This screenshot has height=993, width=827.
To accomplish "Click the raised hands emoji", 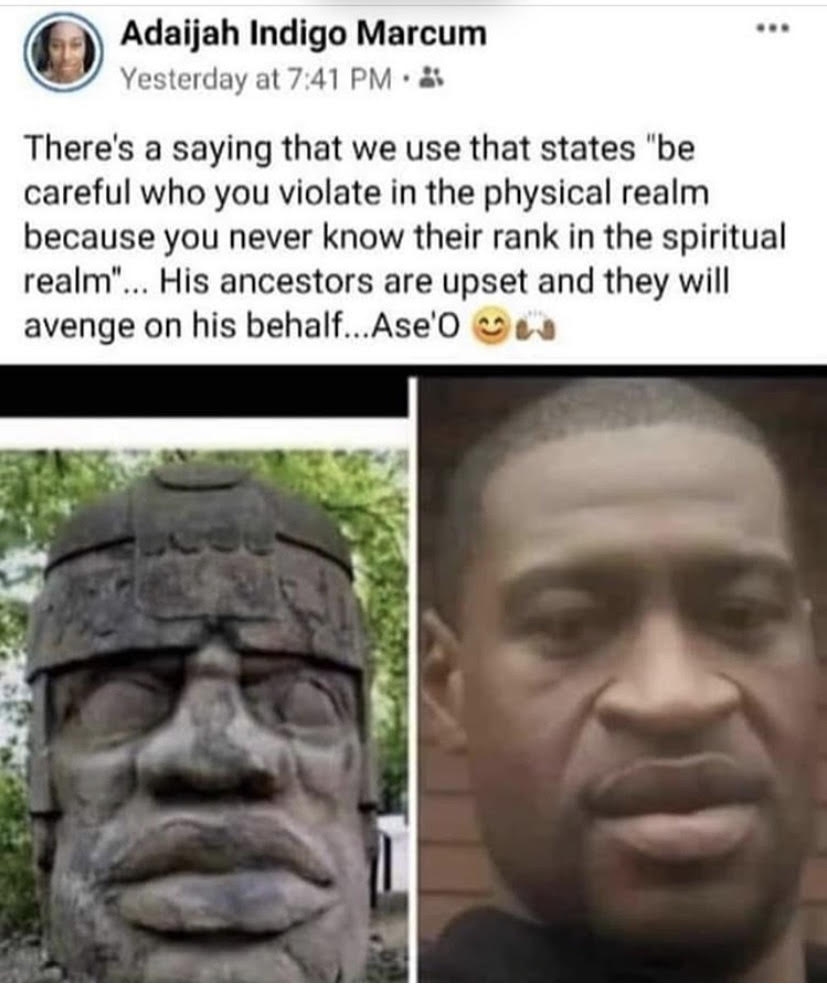I will tap(535, 328).
